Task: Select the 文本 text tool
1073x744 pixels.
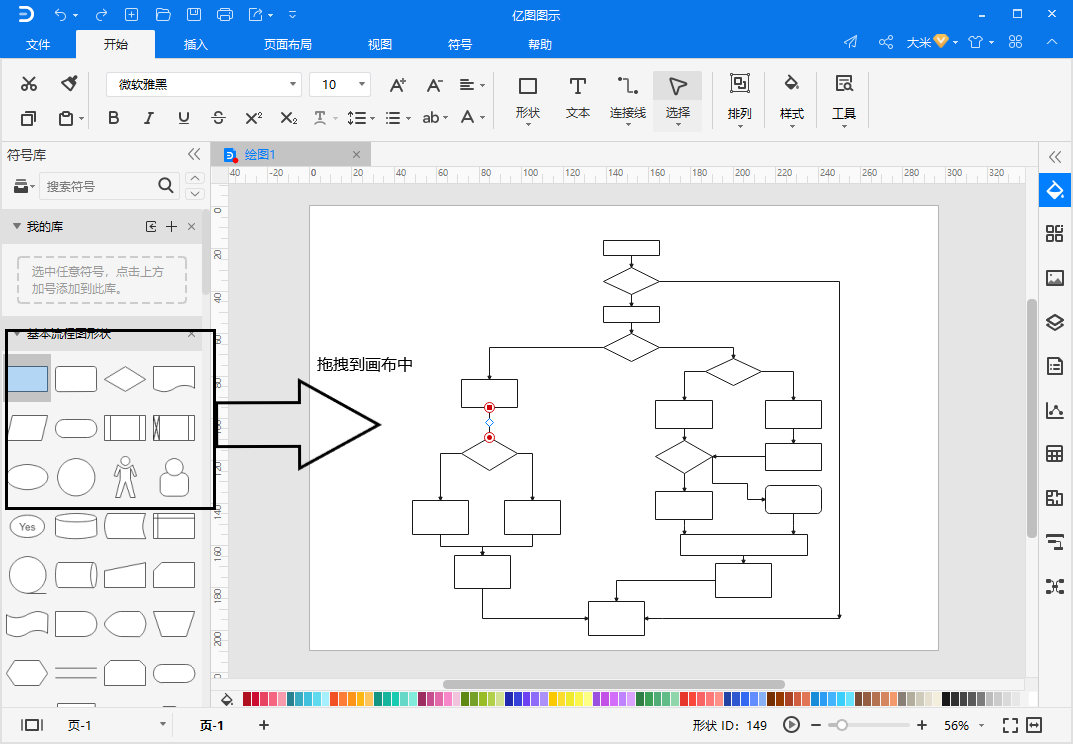Action: point(578,100)
